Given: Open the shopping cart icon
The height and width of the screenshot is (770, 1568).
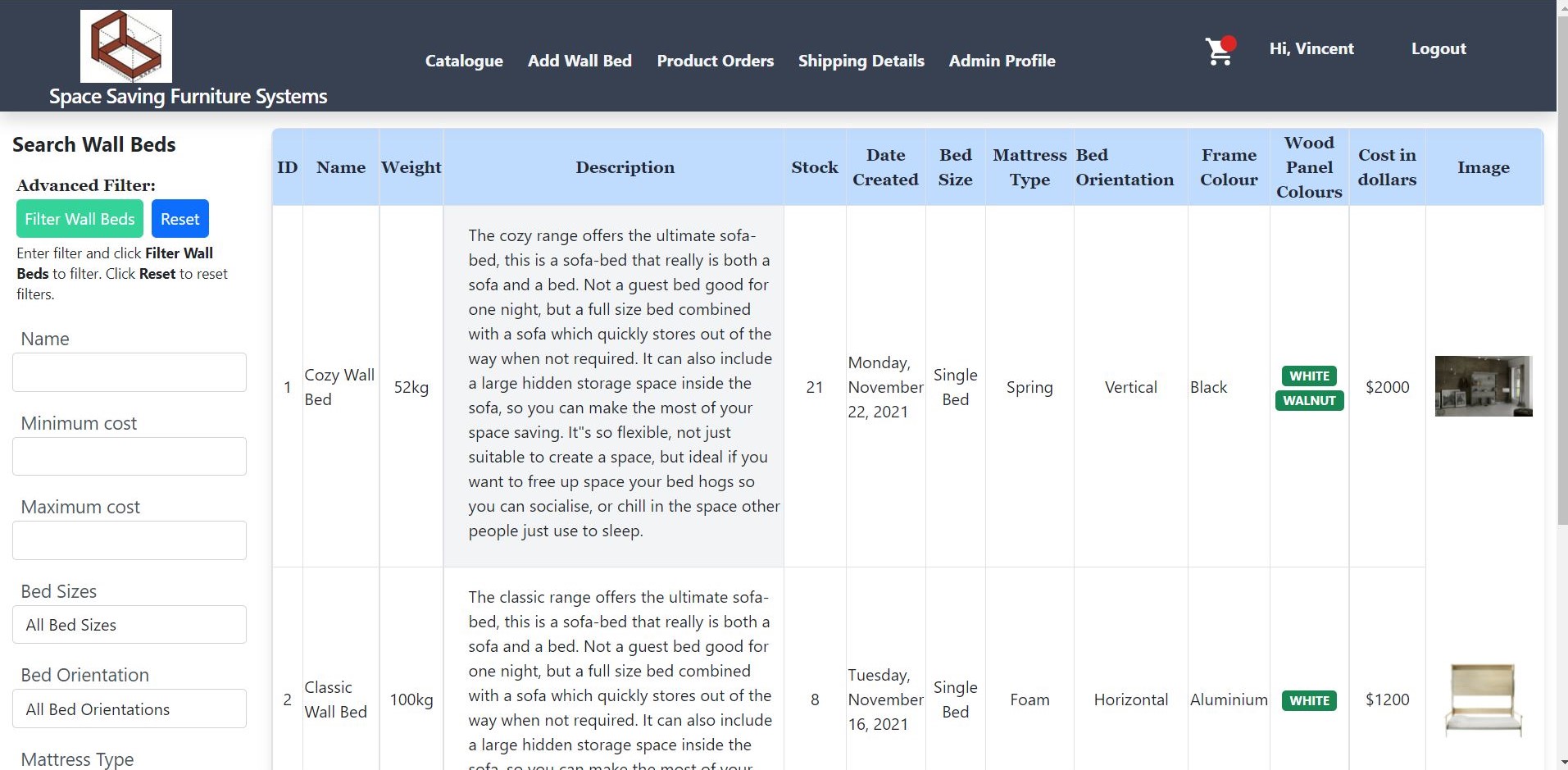Looking at the screenshot, I should (1219, 51).
